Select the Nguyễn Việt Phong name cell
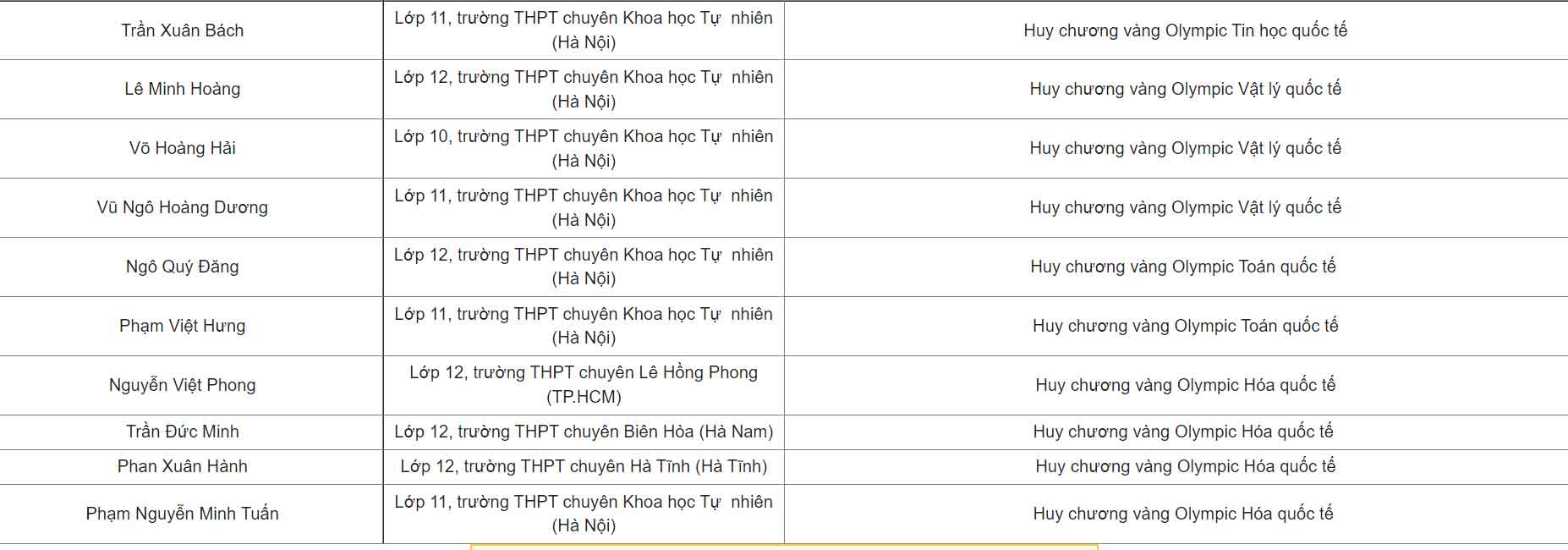The image size is (1568, 550). pyautogui.click(x=182, y=385)
